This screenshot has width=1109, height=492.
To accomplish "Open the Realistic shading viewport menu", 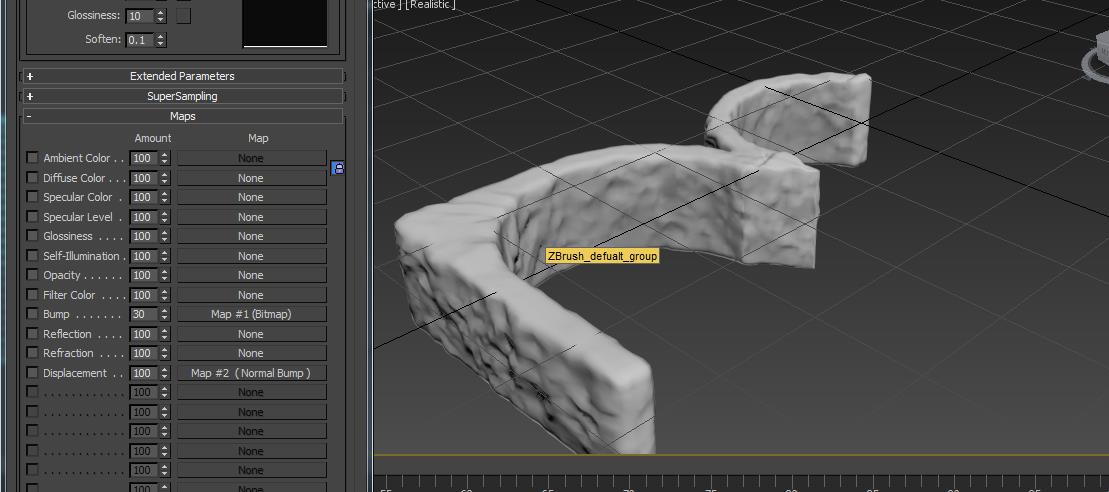I will point(430,5).
